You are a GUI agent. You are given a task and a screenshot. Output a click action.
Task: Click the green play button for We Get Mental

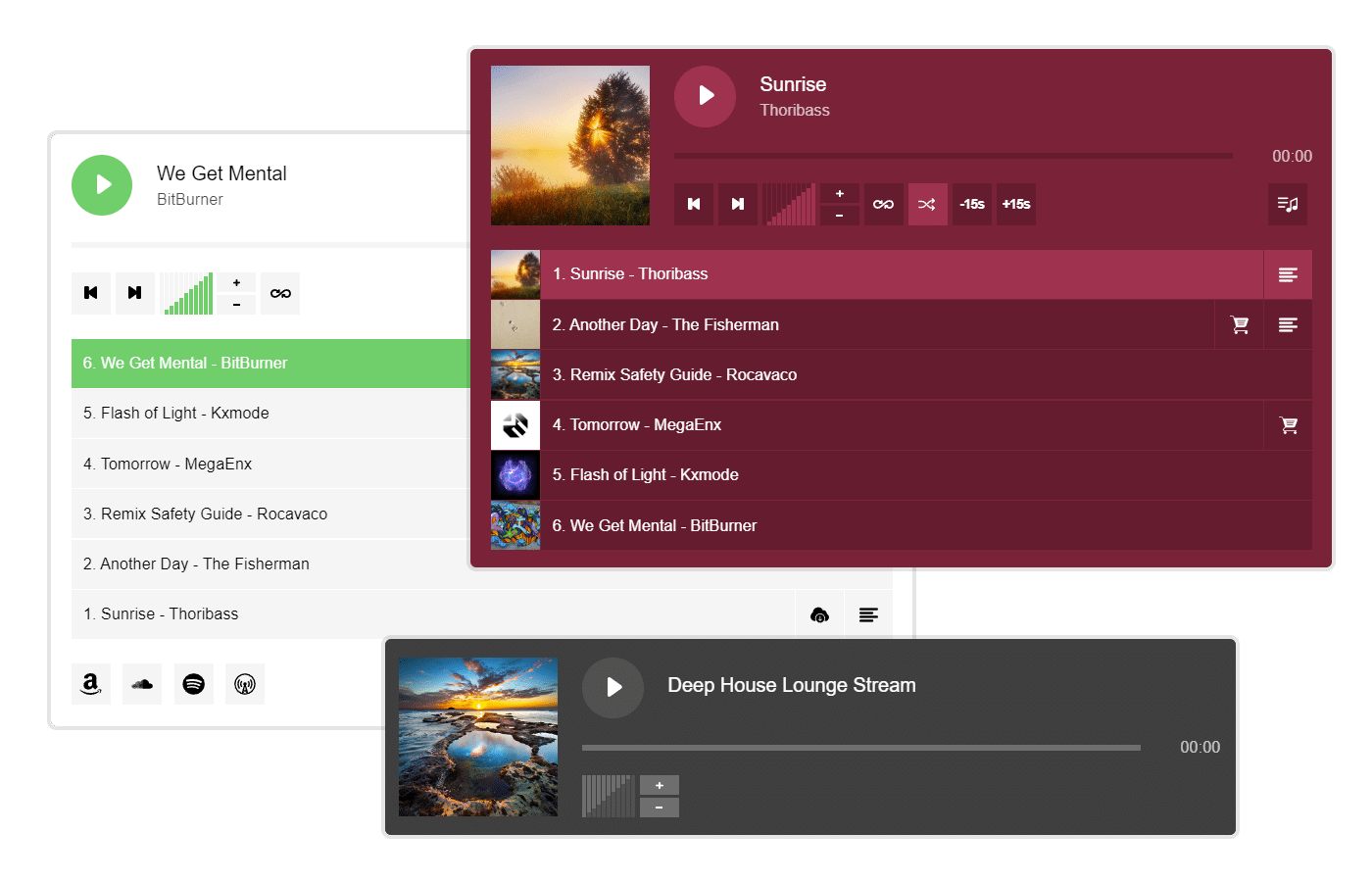coord(102,185)
